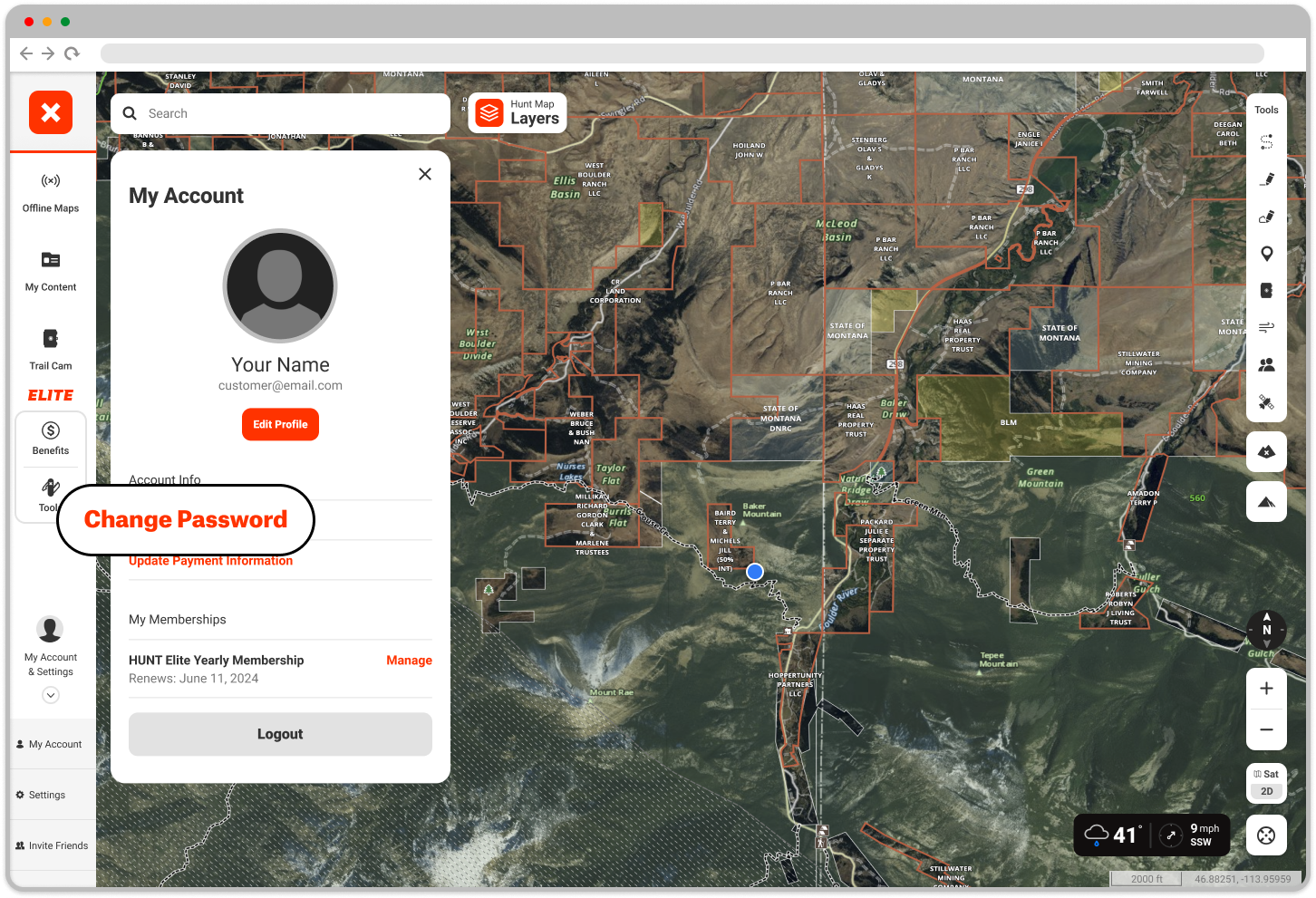
Task: Click the Logout button
Action: (280, 734)
